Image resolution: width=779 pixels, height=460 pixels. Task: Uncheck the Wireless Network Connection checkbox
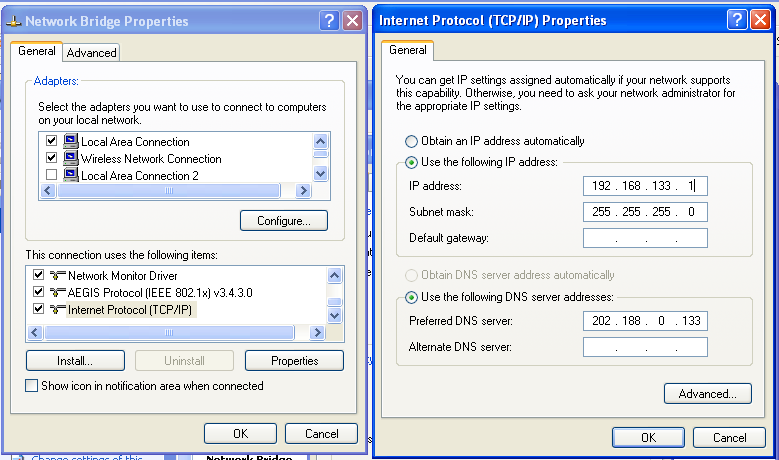pyautogui.click(x=51, y=159)
